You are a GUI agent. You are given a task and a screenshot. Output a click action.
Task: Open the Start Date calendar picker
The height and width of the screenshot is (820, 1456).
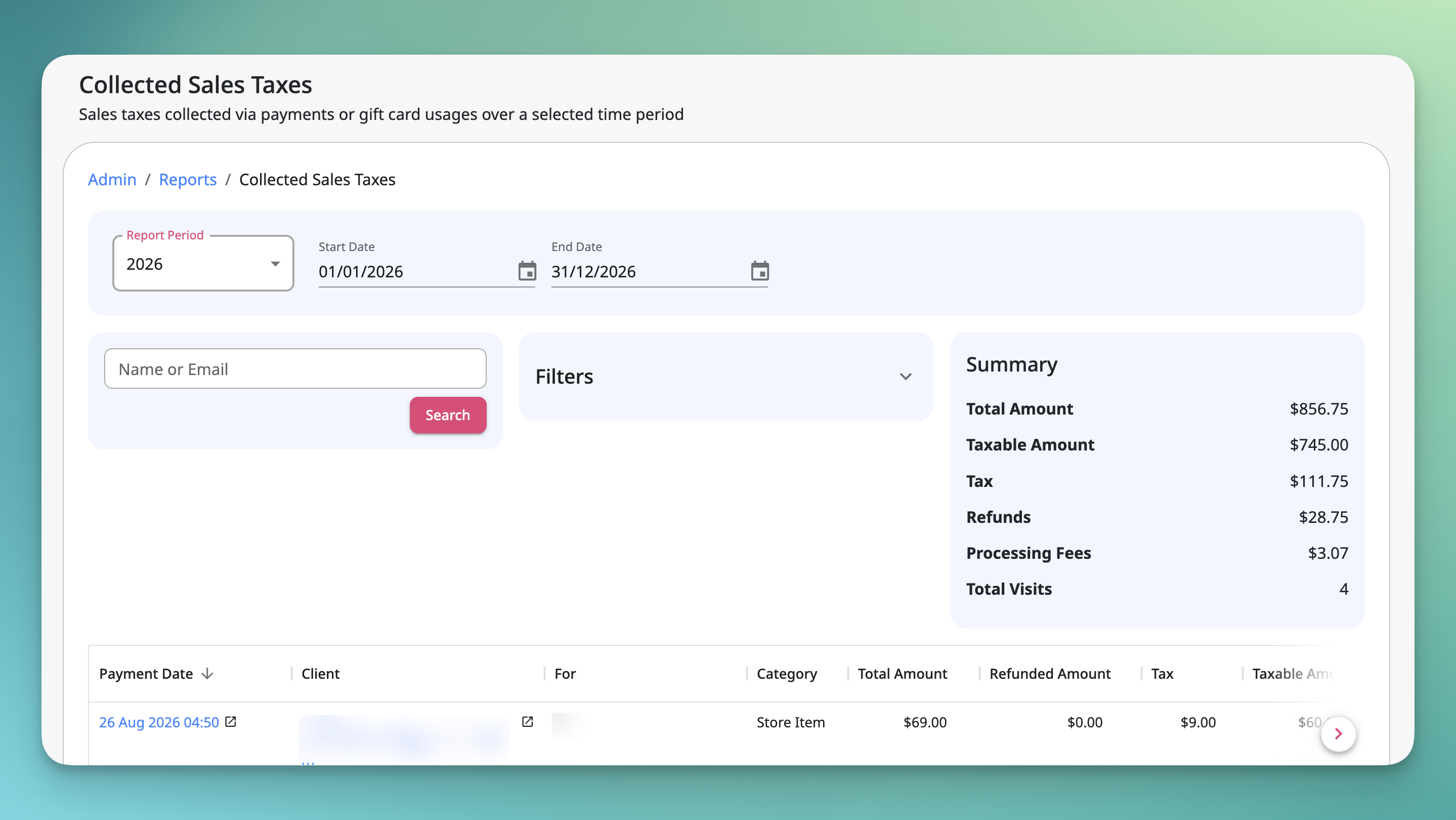coord(527,271)
